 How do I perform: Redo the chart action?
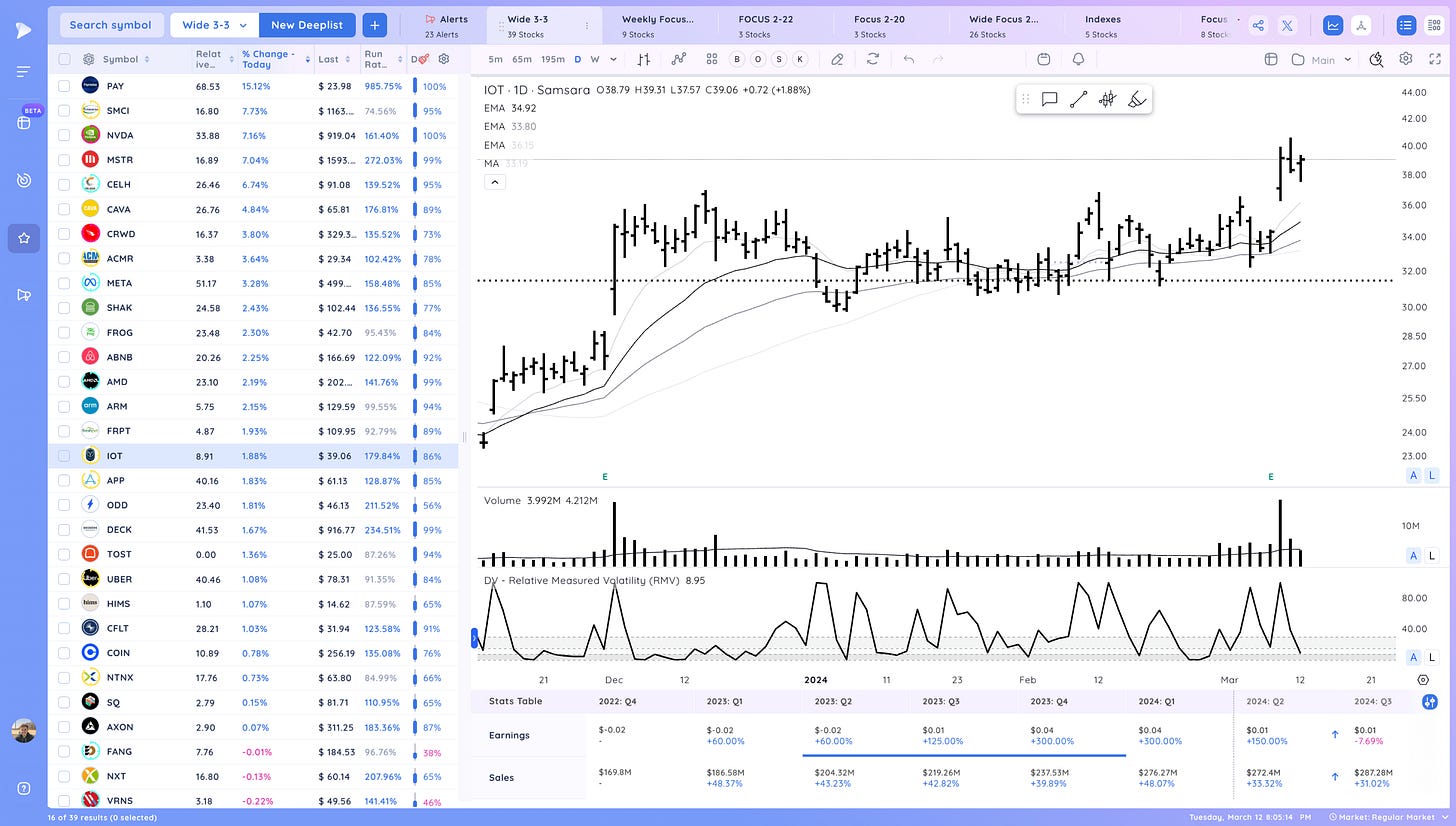(x=937, y=59)
